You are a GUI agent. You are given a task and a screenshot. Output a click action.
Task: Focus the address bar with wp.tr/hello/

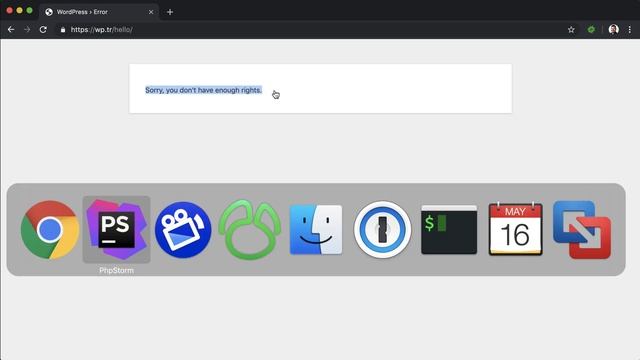(x=310, y=29)
